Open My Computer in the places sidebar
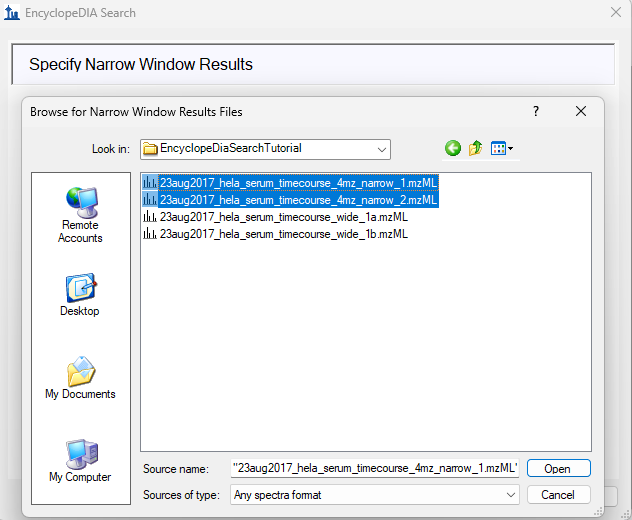 click(x=80, y=460)
